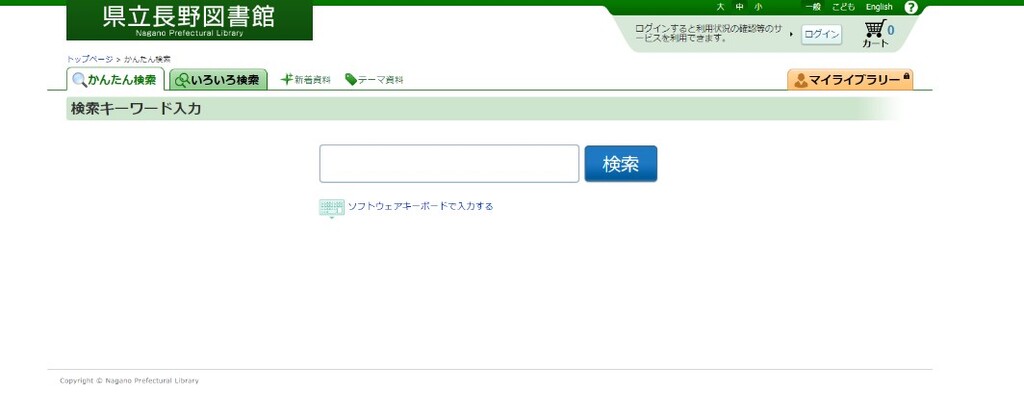This screenshot has width=1024, height=393.
Task: Go to トップページ breadcrumb link
Action: point(89,59)
